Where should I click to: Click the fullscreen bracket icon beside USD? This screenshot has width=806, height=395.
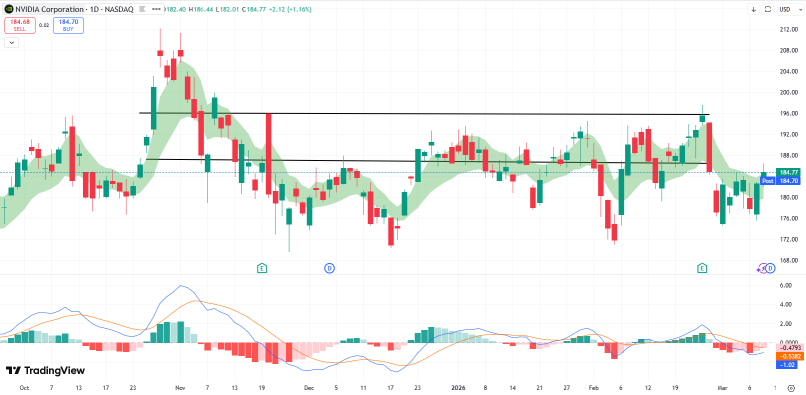coord(768,9)
